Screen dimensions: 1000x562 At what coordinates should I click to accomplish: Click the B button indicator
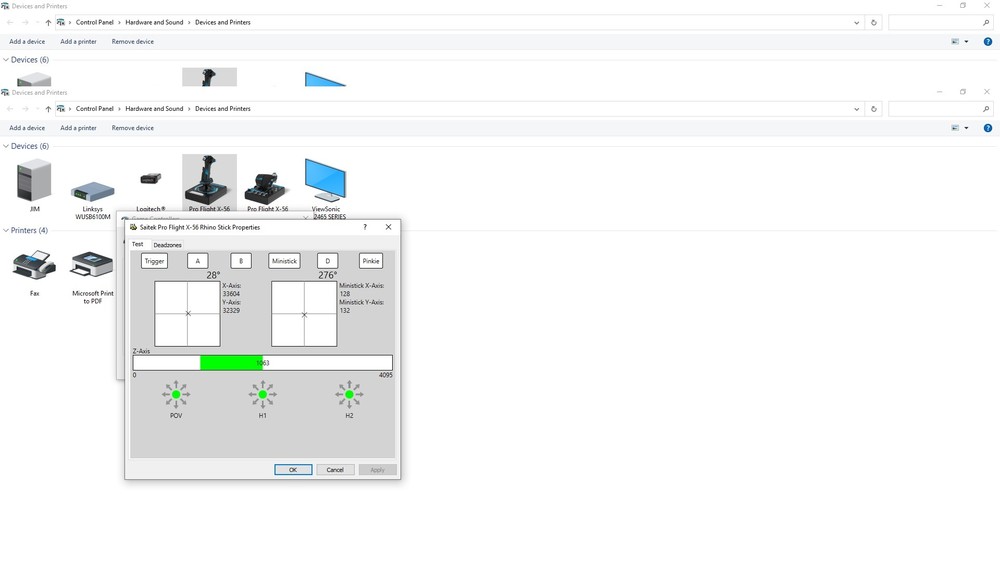[x=241, y=261]
